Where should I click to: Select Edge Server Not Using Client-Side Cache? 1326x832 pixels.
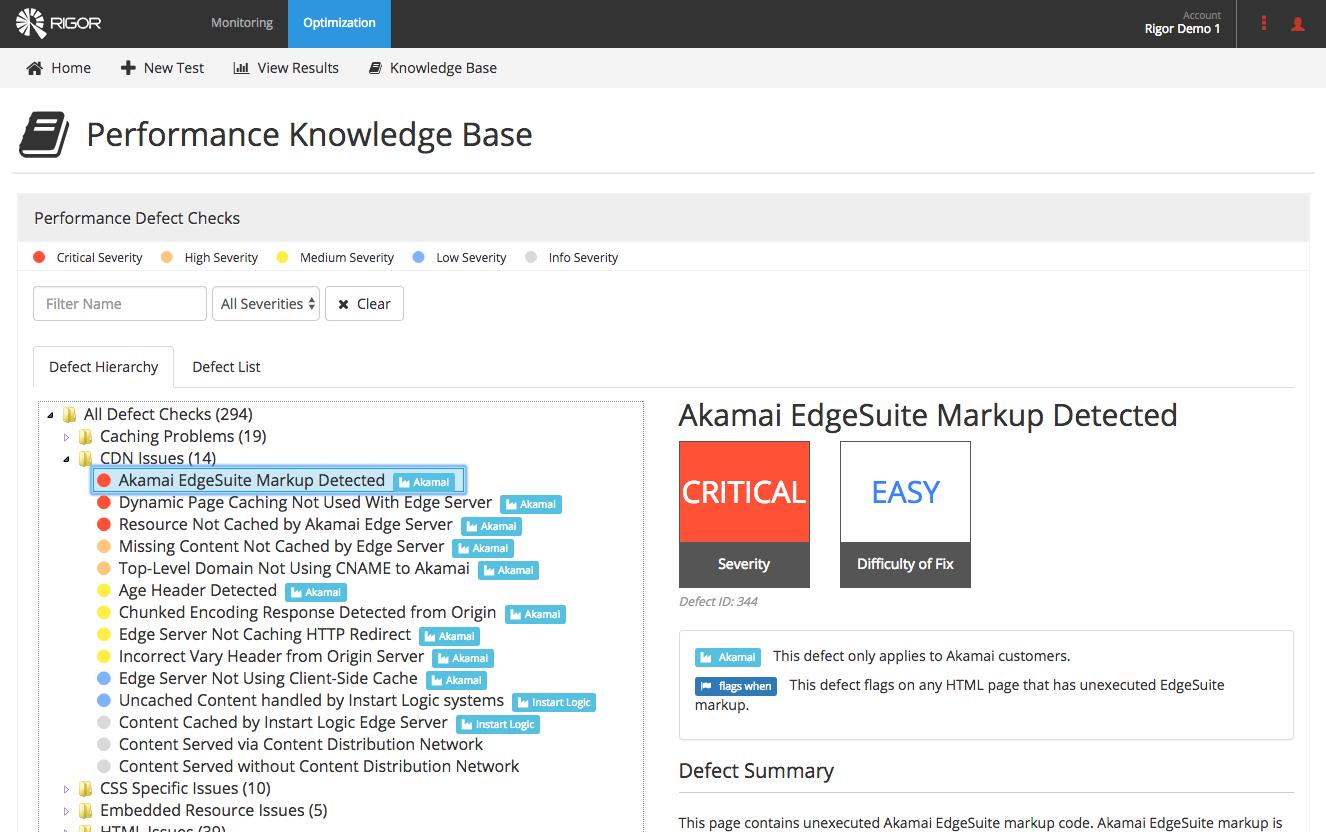(268, 678)
